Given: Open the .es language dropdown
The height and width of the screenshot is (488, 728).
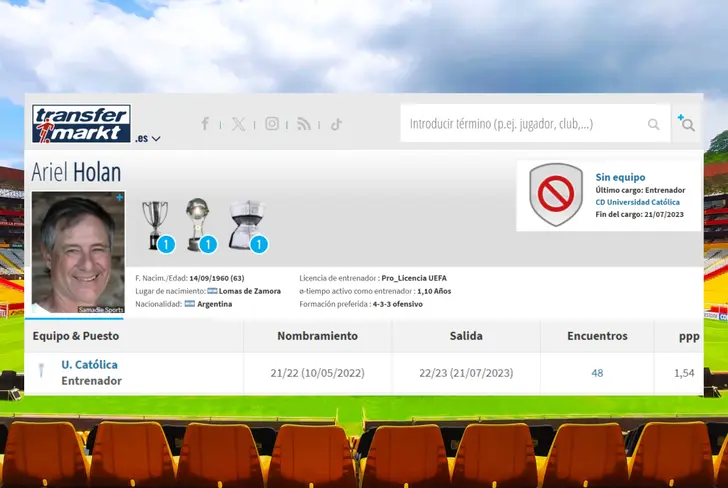Looking at the screenshot, I should coord(148,138).
